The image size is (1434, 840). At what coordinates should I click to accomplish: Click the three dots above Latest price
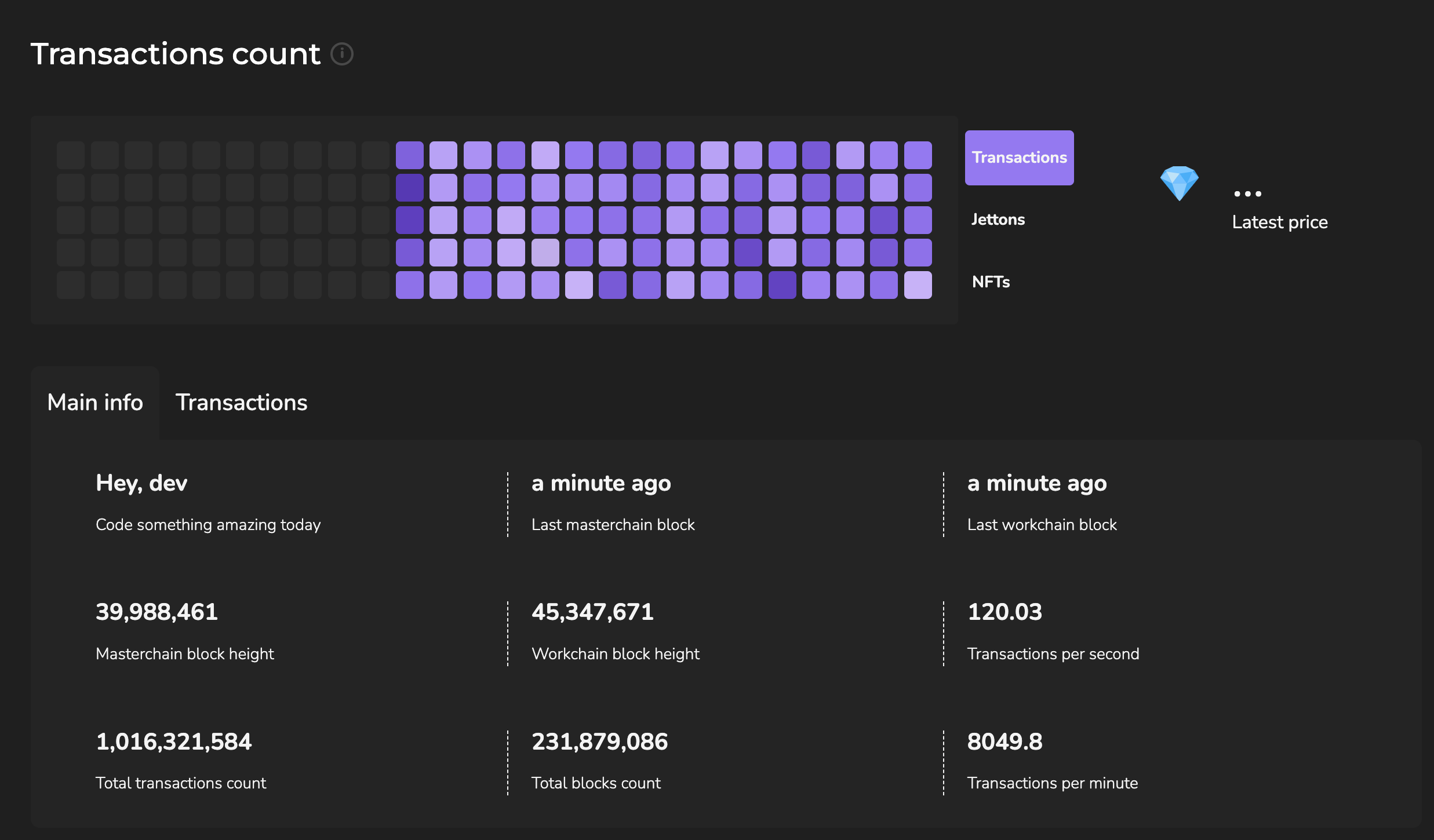point(1247,194)
